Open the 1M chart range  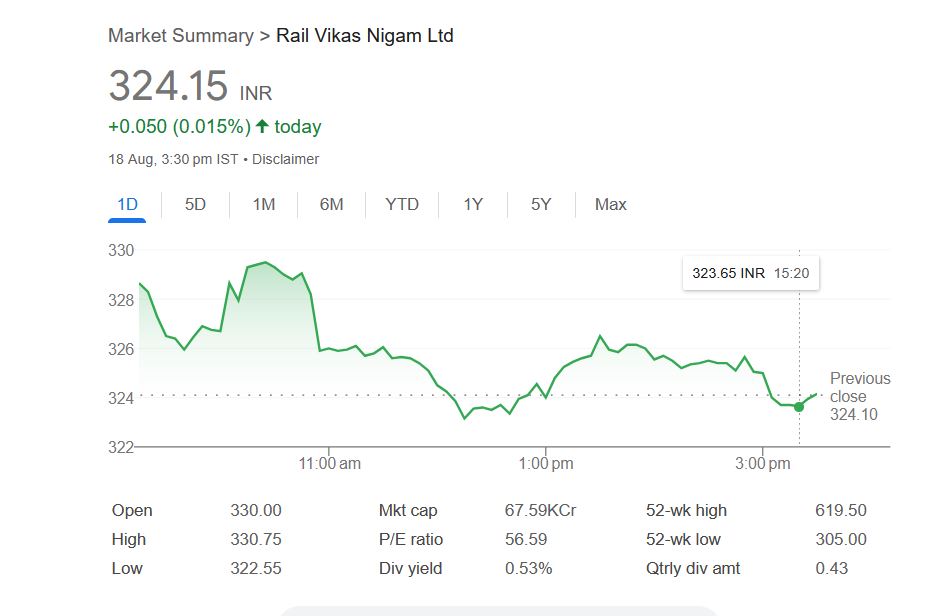point(263,204)
